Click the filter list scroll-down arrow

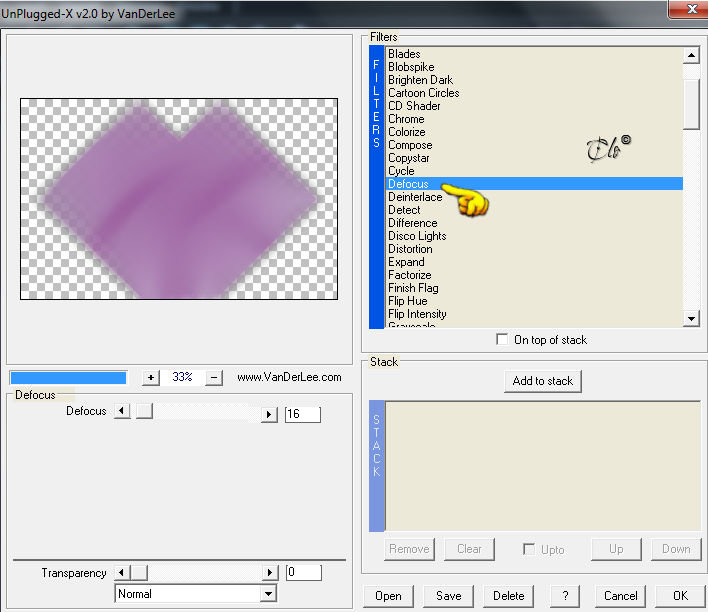[691, 318]
